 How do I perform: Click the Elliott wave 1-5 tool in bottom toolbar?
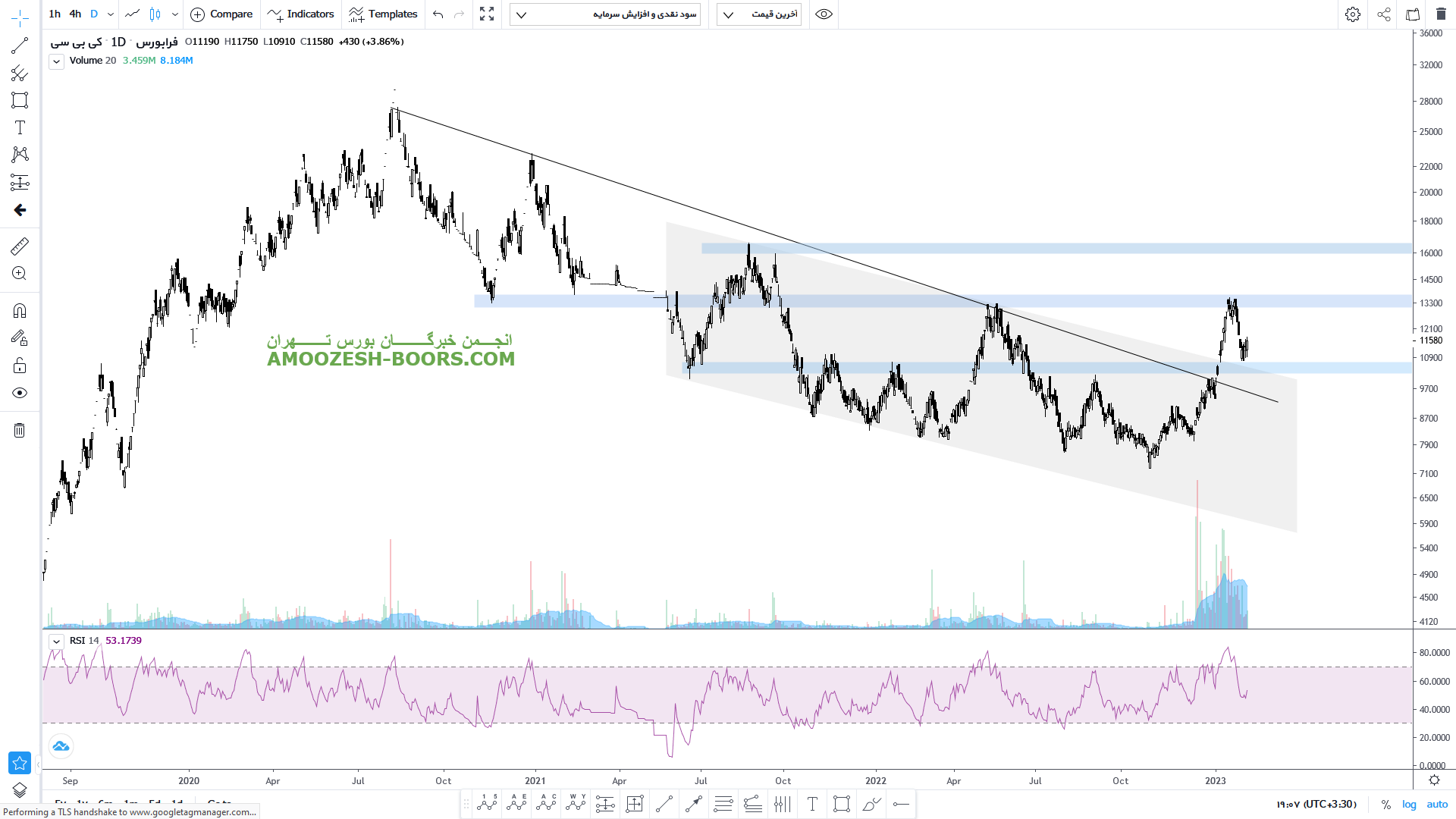pos(487,803)
